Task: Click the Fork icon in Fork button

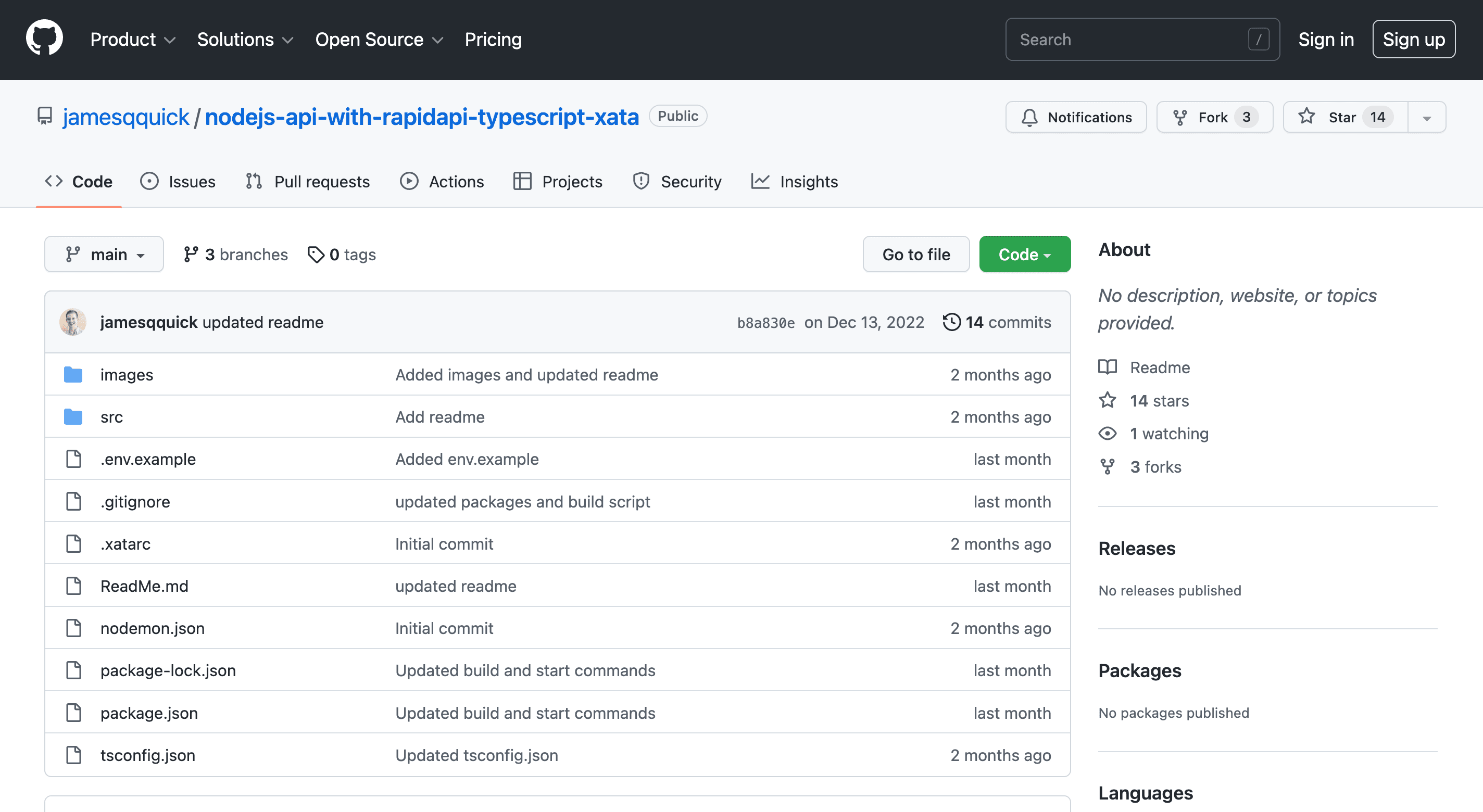Action: point(1180,118)
